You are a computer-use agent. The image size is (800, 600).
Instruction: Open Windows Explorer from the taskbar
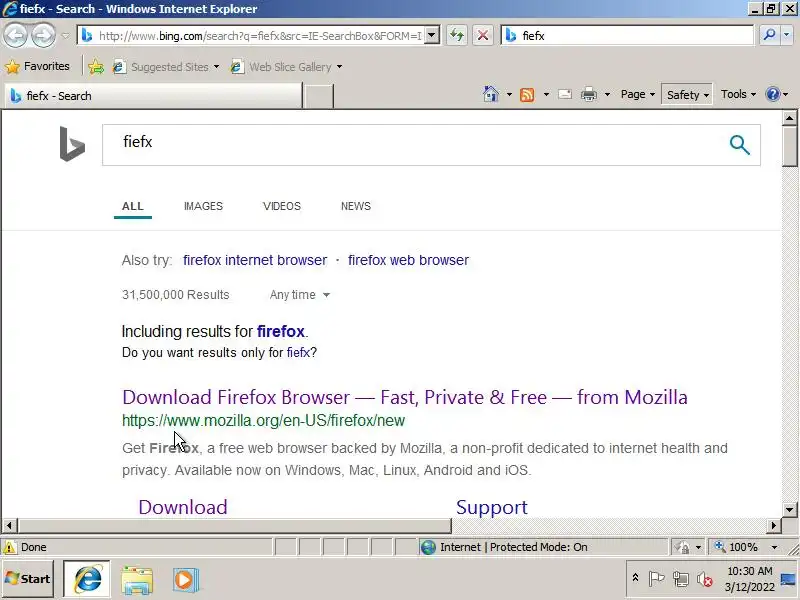137,580
